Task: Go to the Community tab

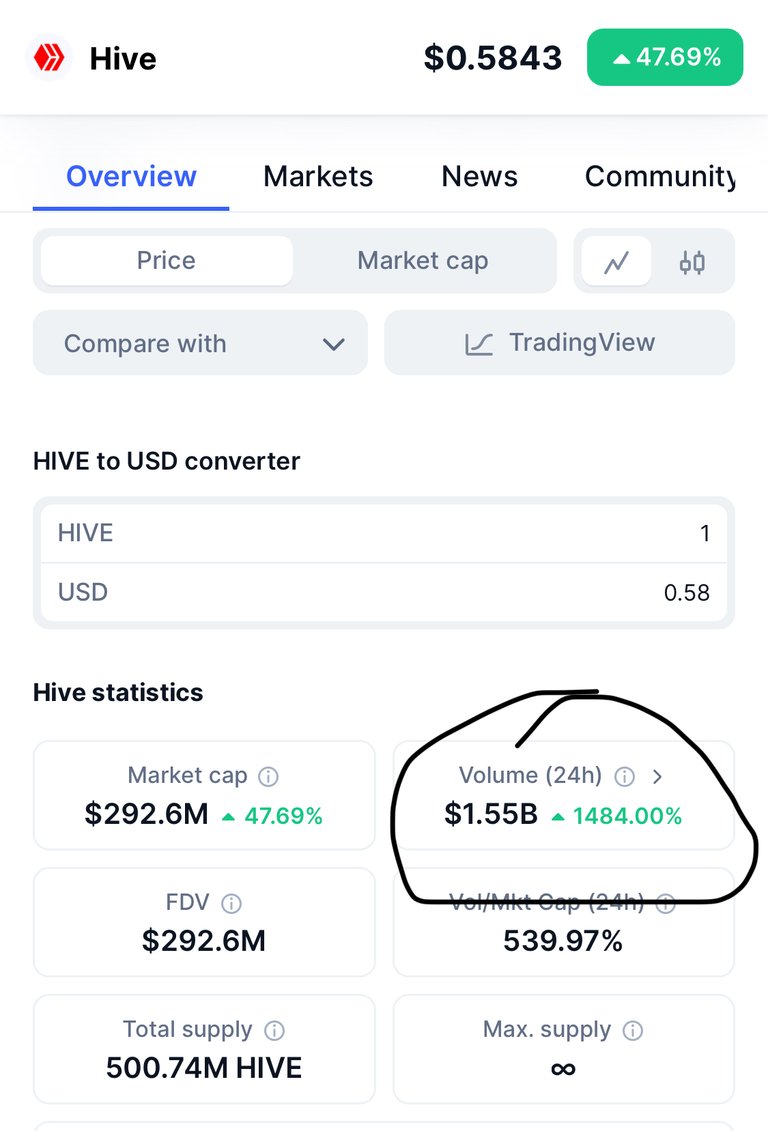Action: (x=661, y=176)
